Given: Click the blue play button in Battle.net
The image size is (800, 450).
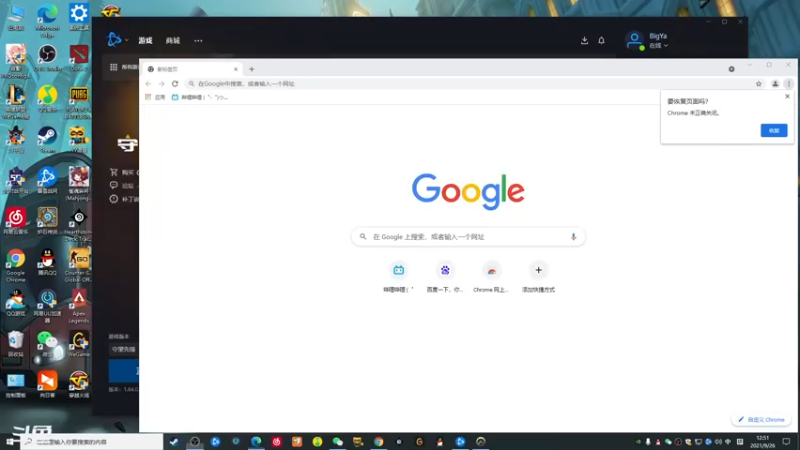Looking at the screenshot, I should (x=123, y=371).
